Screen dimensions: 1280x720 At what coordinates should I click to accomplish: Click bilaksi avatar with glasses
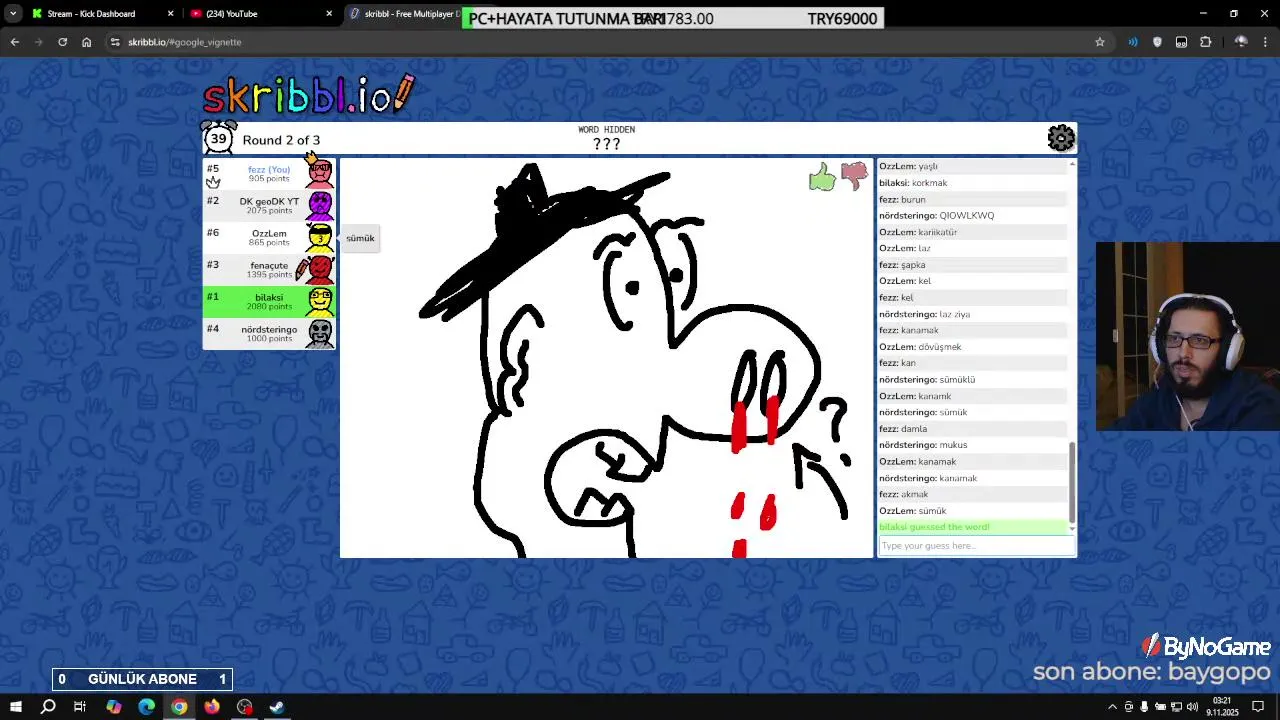320,301
